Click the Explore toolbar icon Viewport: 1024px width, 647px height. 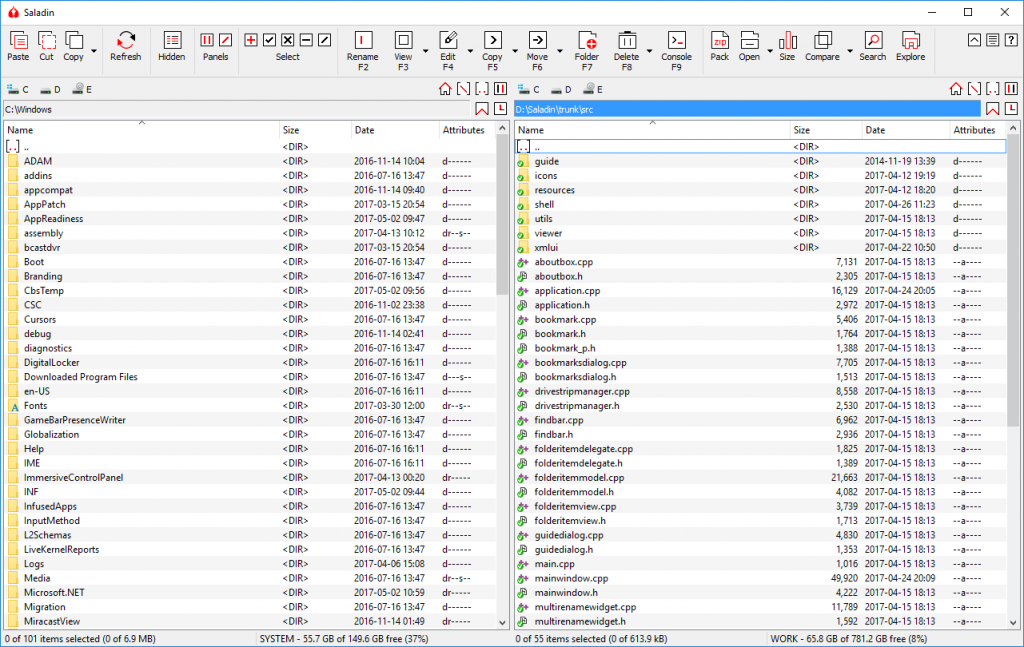910,46
